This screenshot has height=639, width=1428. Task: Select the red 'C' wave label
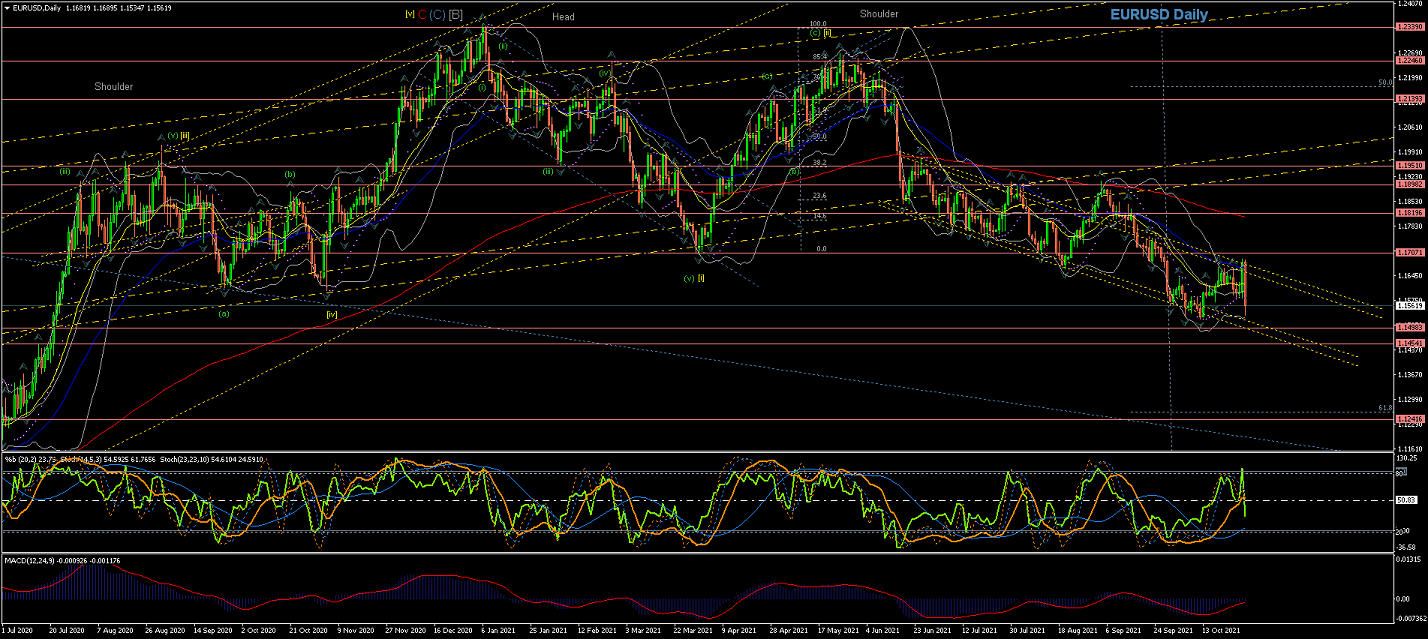coord(424,14)
